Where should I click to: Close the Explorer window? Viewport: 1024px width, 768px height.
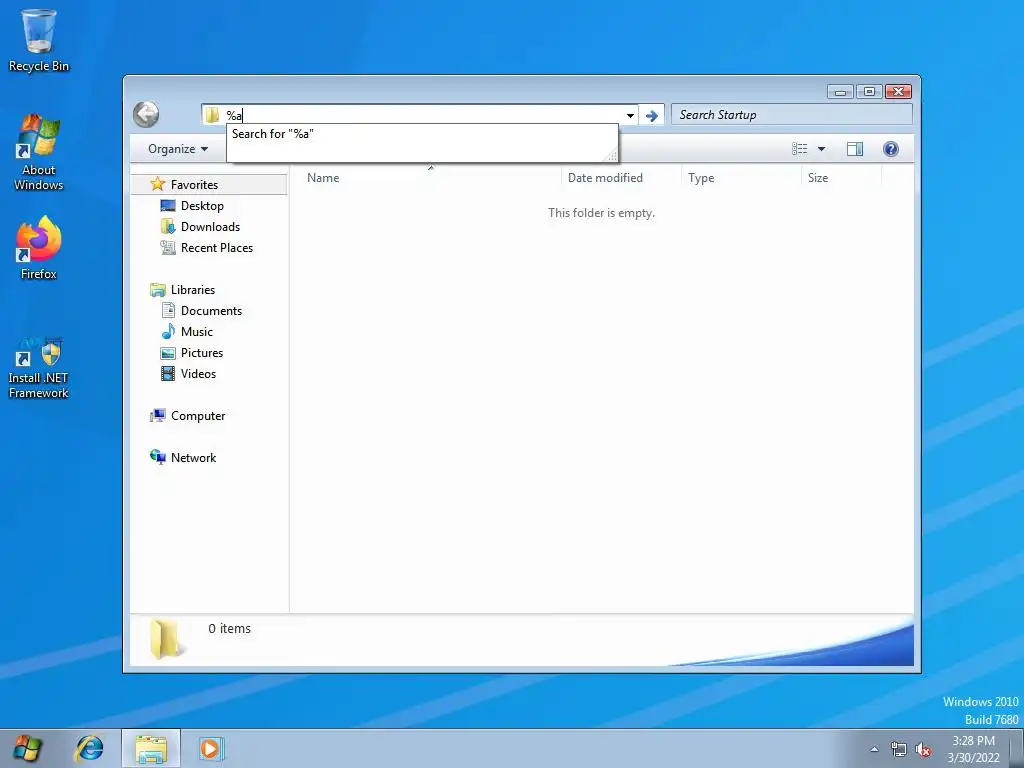899,91
